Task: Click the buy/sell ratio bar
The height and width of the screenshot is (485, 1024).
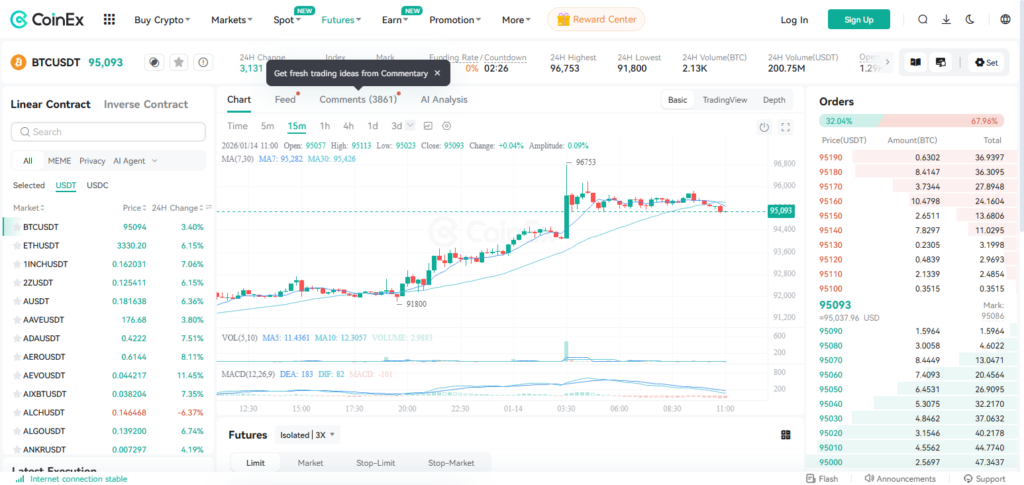Action: (x=913, y=121)
